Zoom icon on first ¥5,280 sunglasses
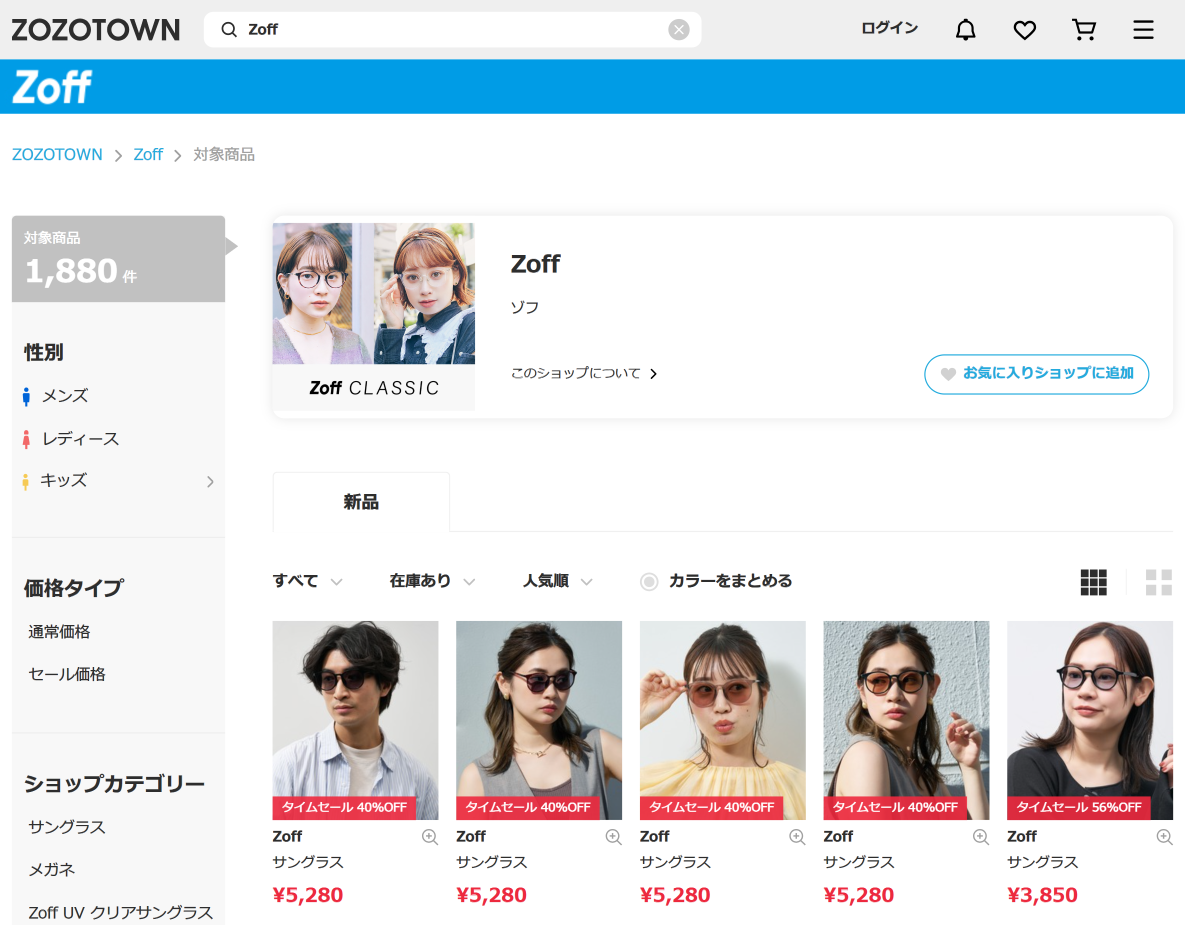This screenshot has height=925, width=1200. tap(430, 837)
